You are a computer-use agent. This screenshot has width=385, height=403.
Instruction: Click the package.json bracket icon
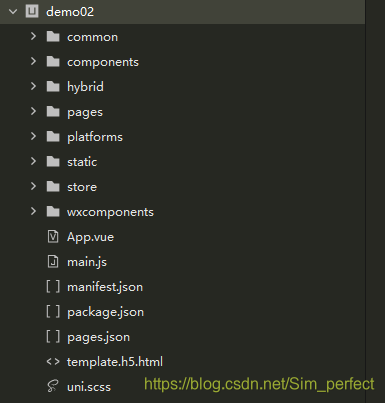click(53, 312)
